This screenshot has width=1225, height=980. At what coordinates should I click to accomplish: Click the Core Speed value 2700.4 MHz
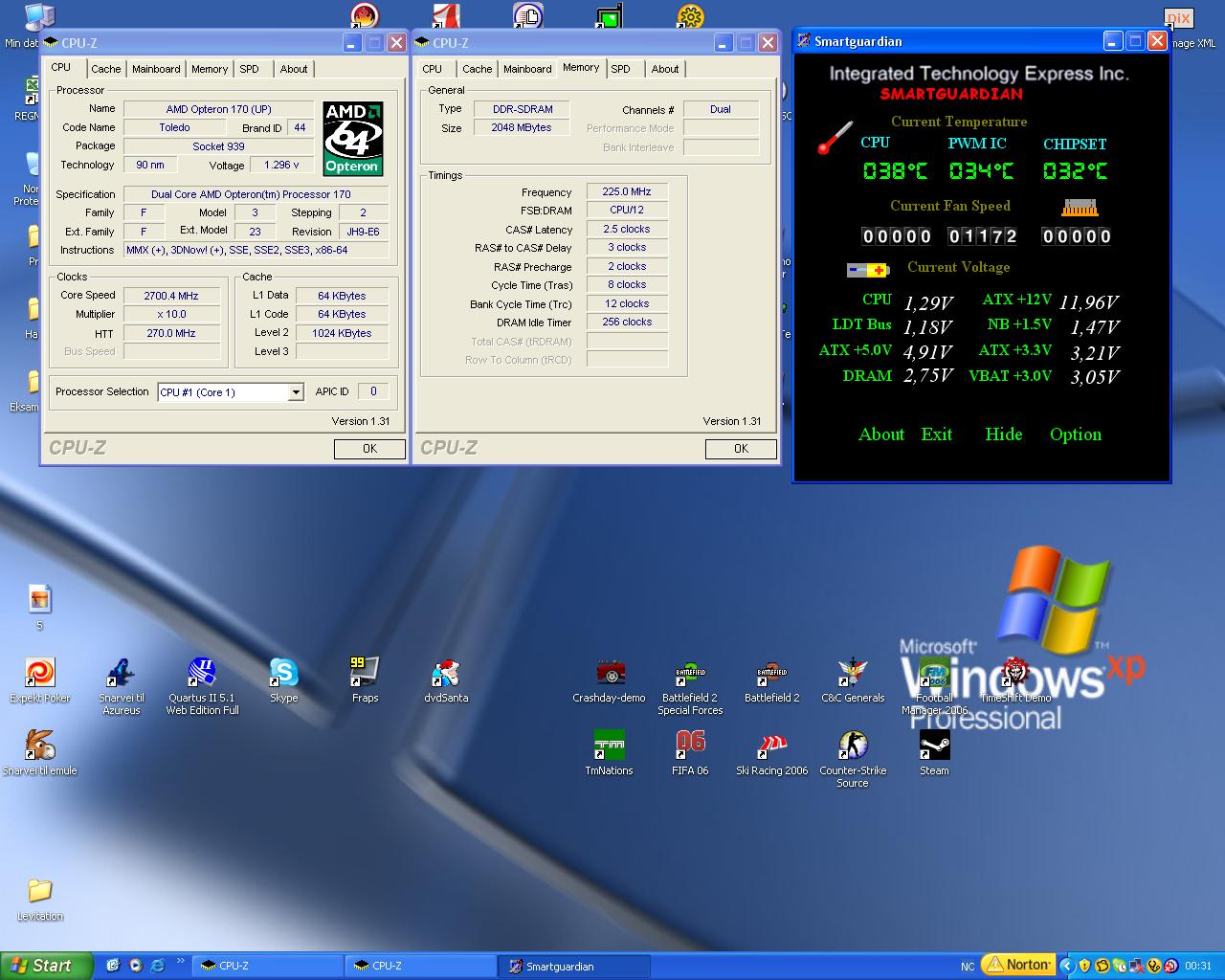171,296
